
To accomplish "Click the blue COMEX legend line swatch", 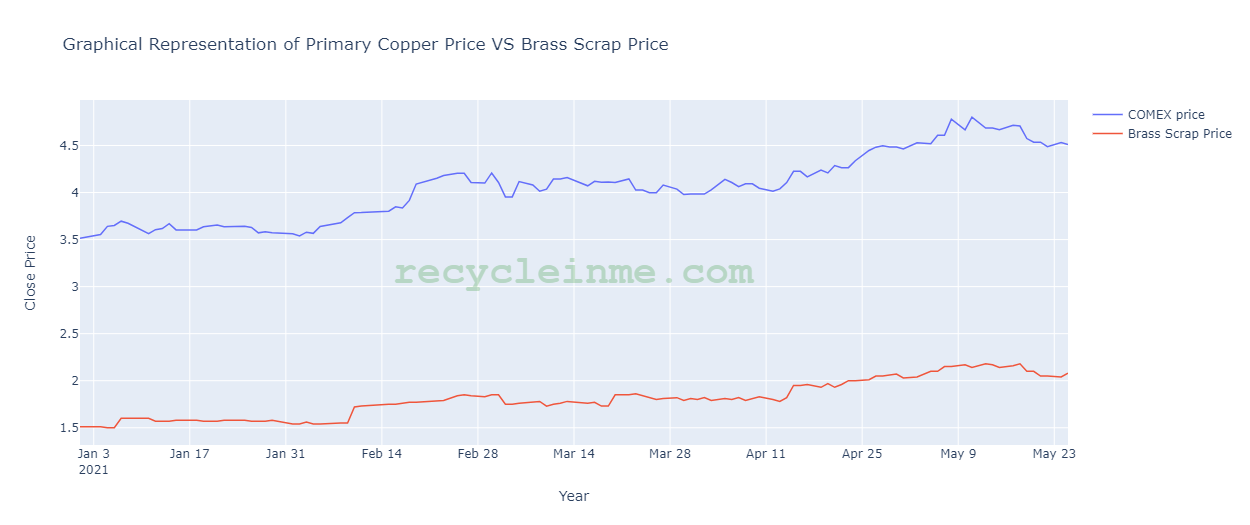I will (1107, 115).
